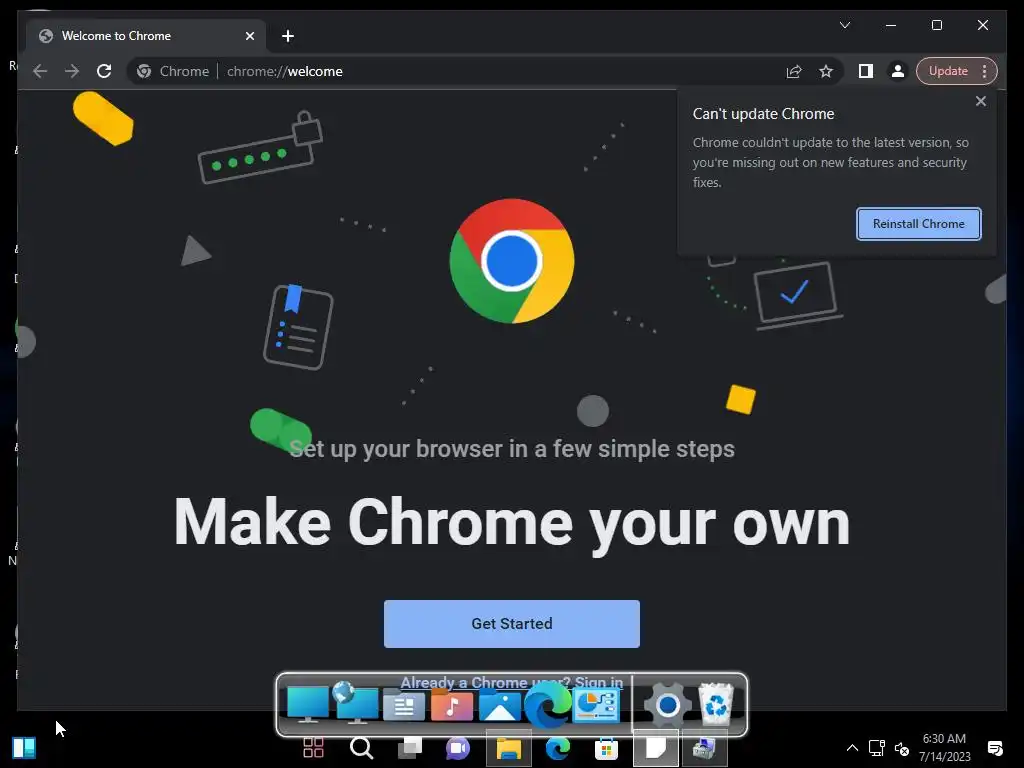This screenshot has height=768, width=1024.
Task: Click the Chrome site info icon in address bar
Action: pyautogui.click(x=144, y=71)
